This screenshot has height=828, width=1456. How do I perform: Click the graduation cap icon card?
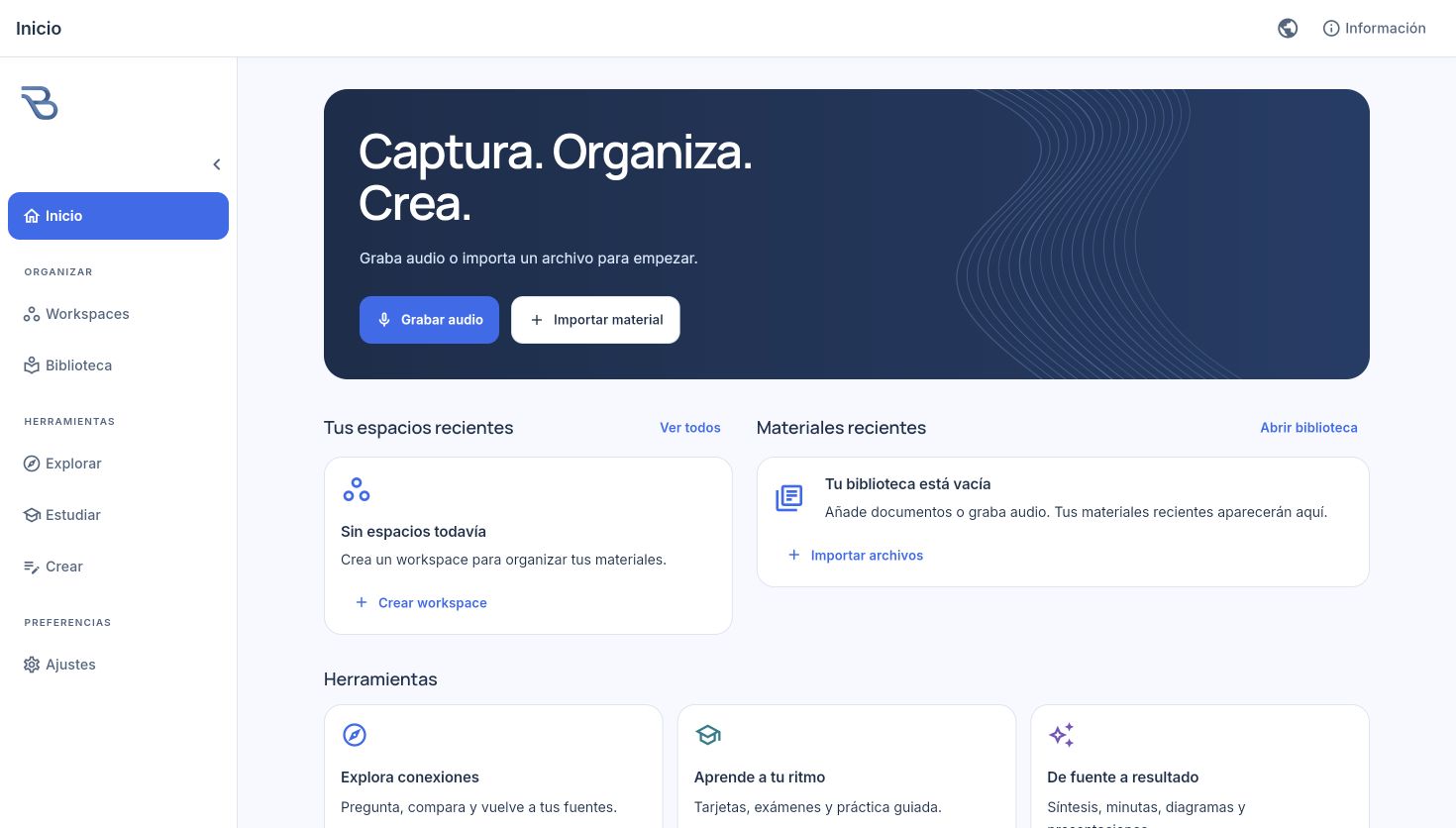click(x=708, y=735)
